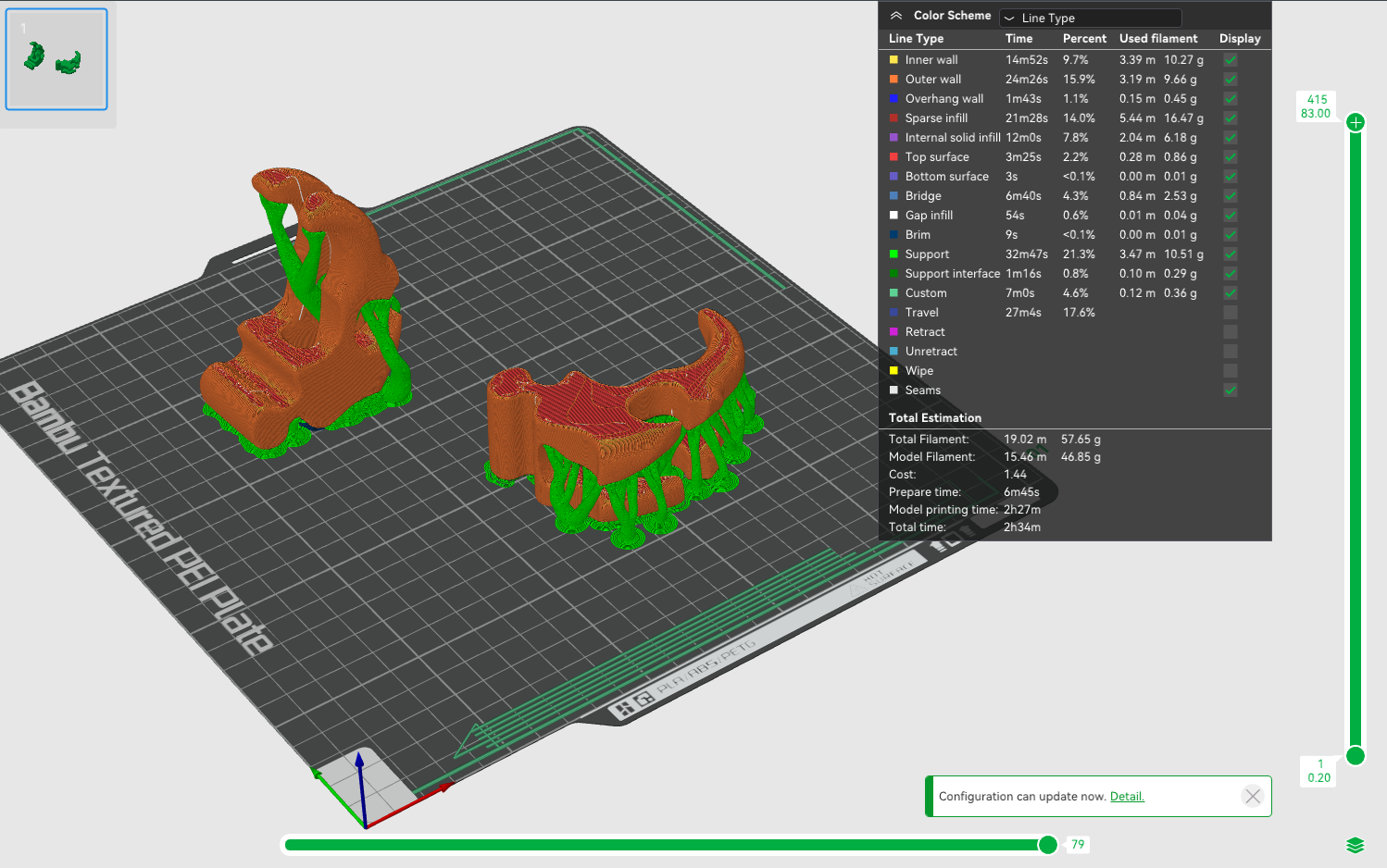
Task: Click the Sparse infill color square
Action: (x=893, y=118)
